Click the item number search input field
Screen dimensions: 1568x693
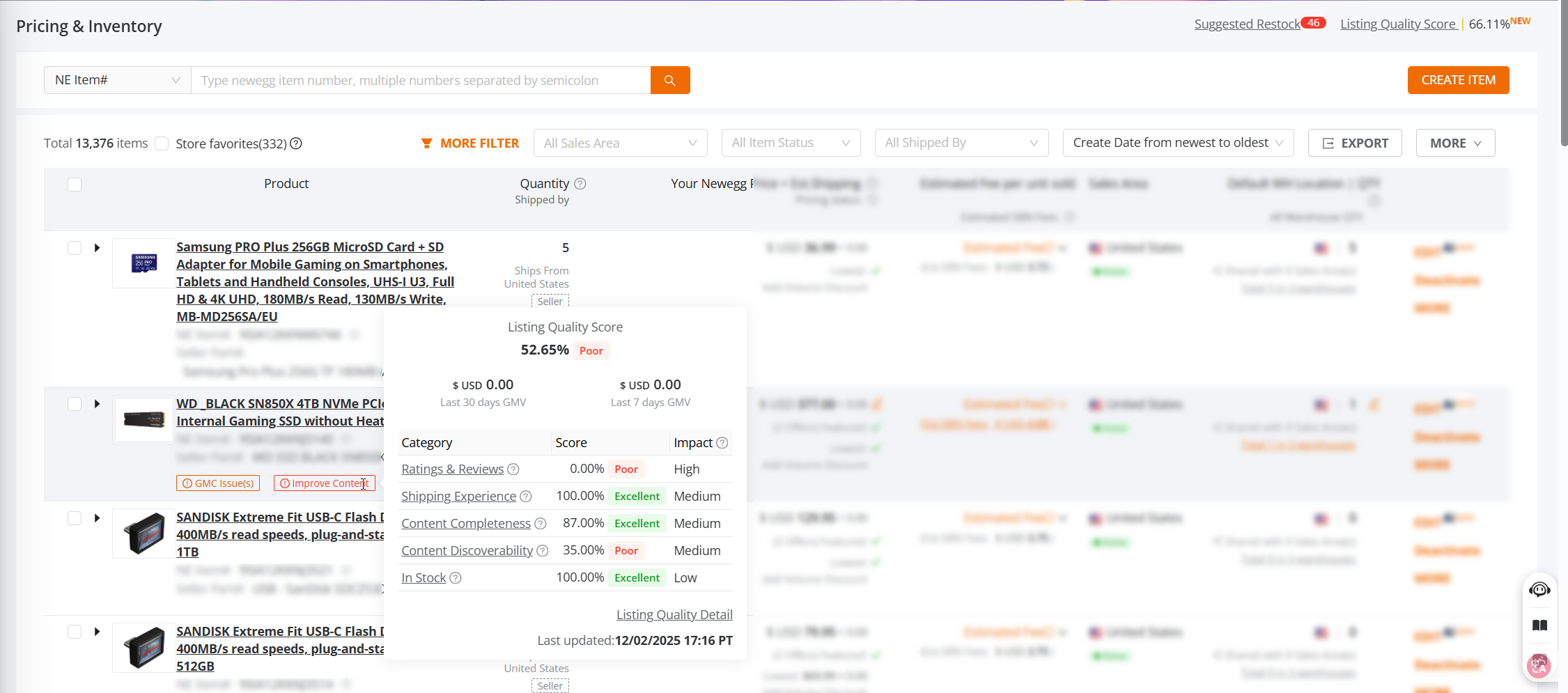pos(421,80)
